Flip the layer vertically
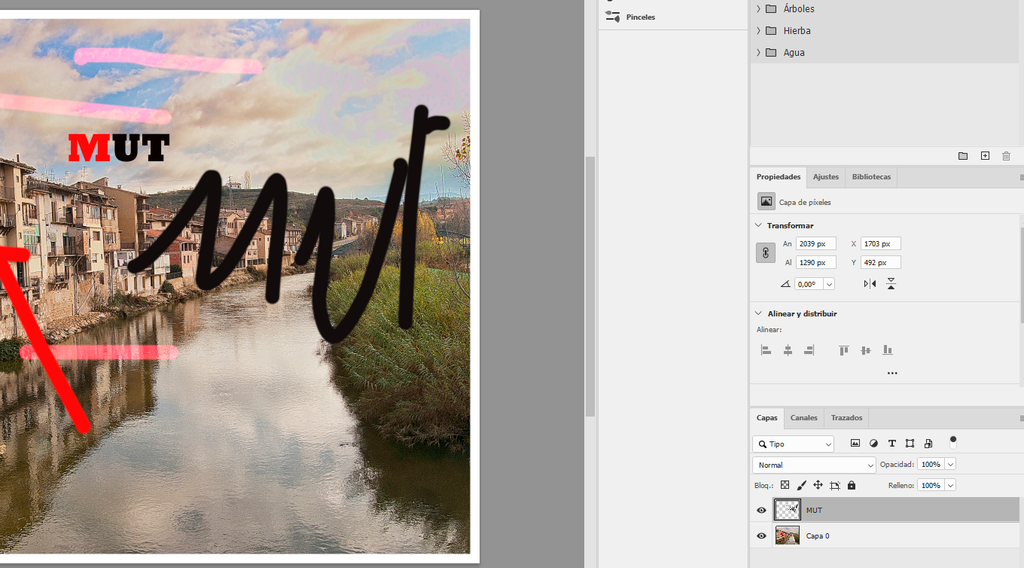The height and width of the screenshot is (568, 1024). pyautogui.click(x=891, y=284)
